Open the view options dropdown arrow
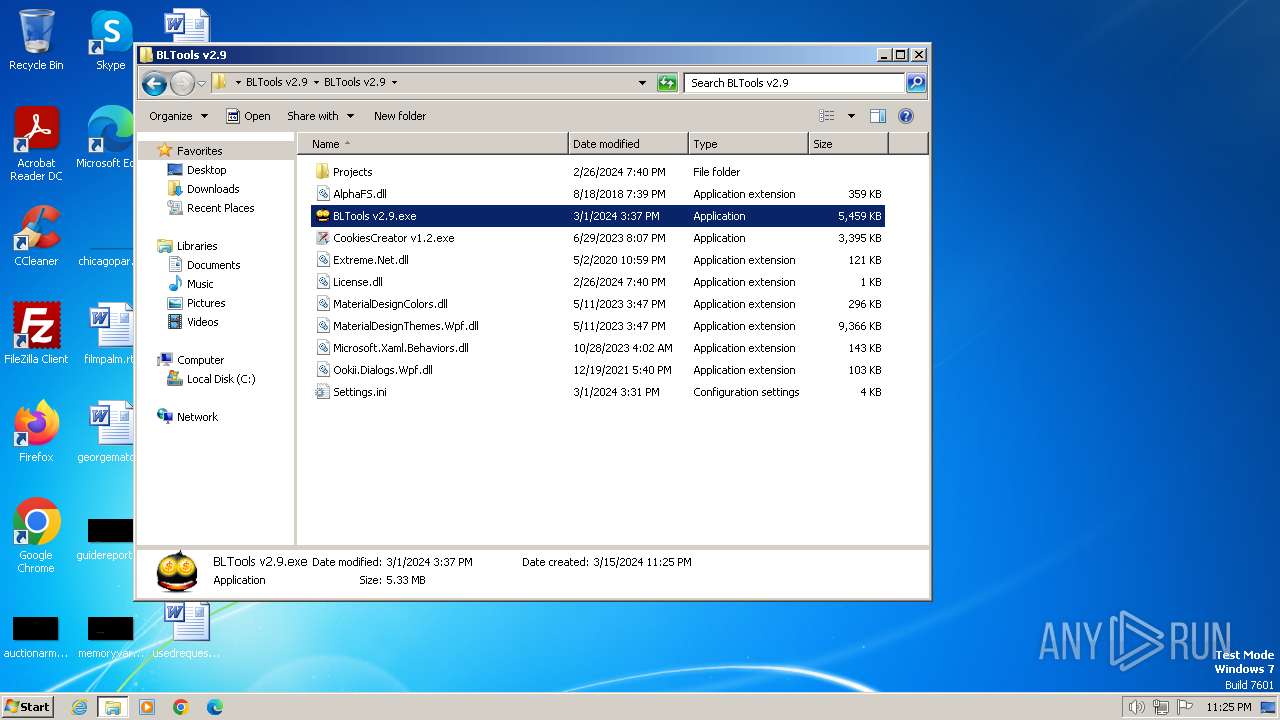 [x=851, y=116]
